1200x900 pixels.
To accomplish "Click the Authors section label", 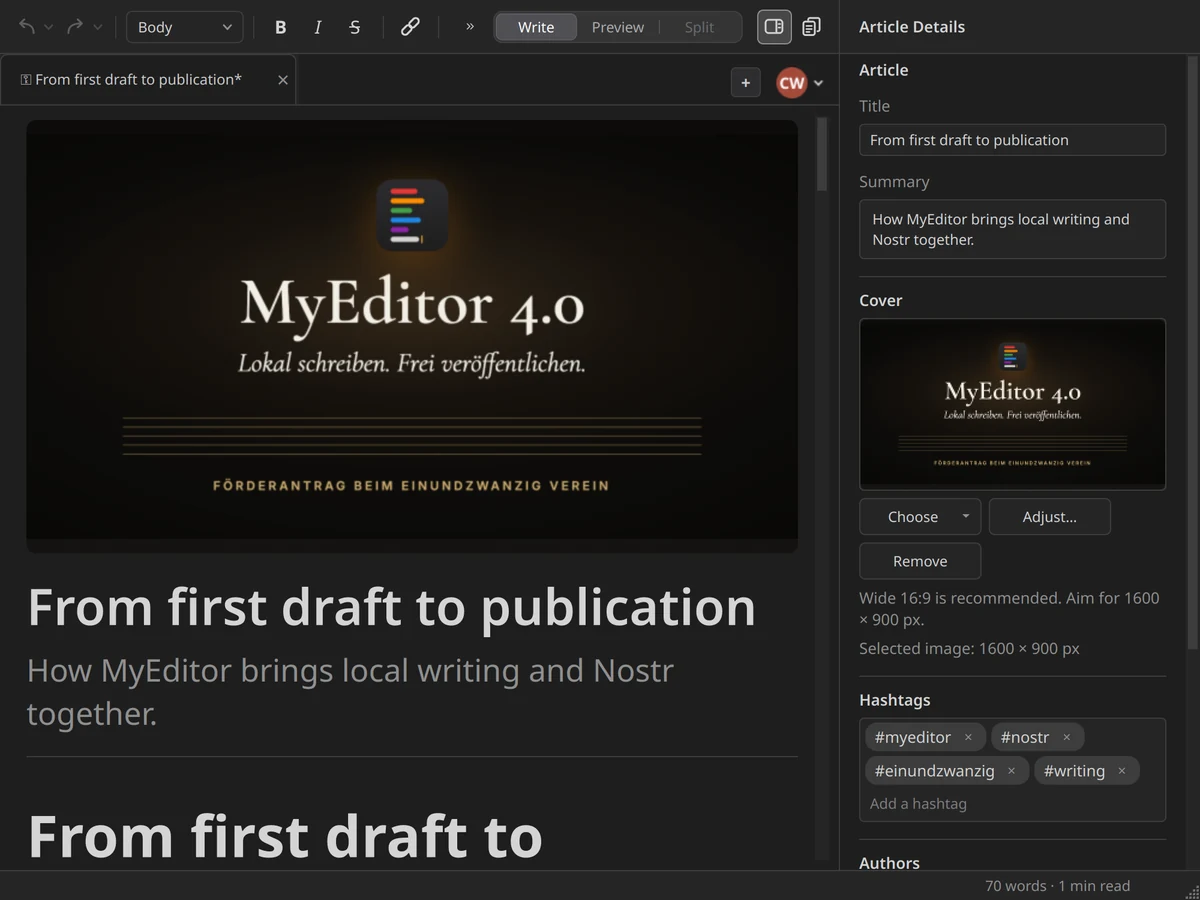I will coord(889,862).
